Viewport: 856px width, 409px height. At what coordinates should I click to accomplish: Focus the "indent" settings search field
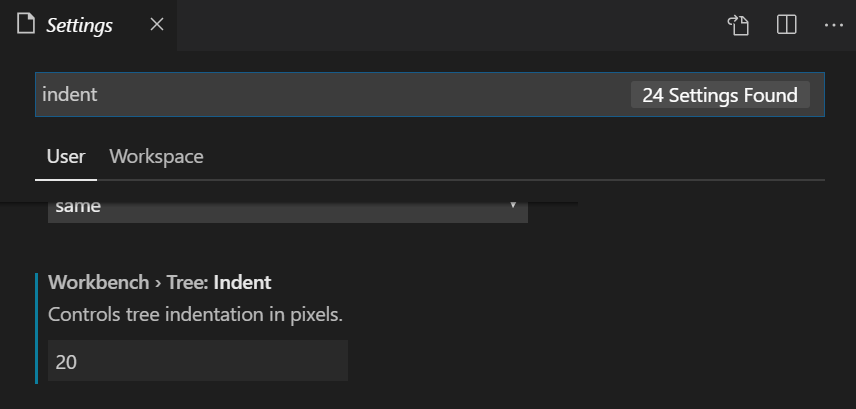[x=430, y=94]
